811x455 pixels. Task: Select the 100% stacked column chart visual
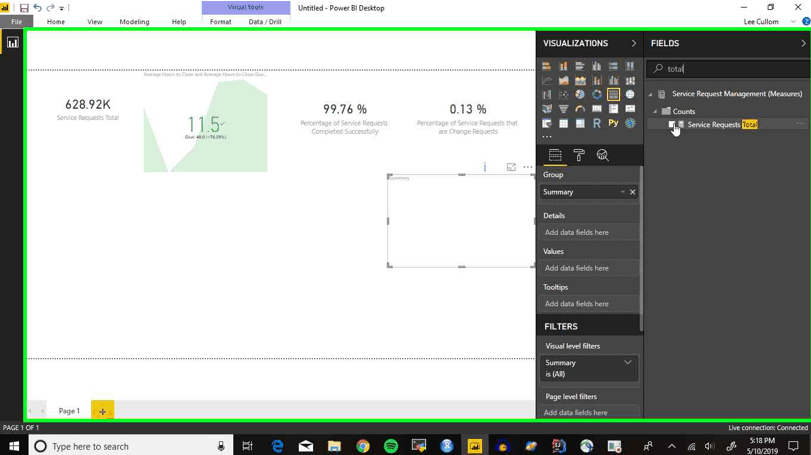tap(630, 66)
